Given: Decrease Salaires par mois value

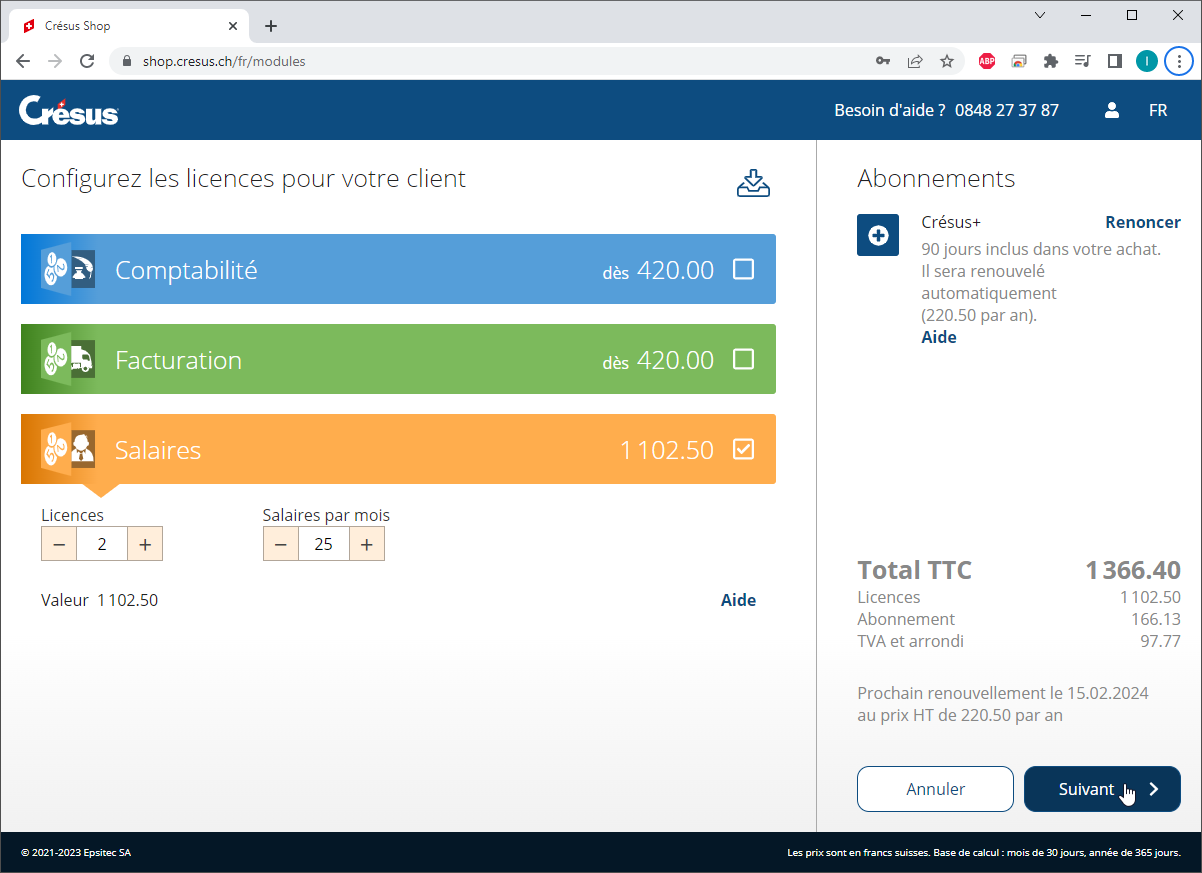Looking at the screenshot, I should (x=281, y=544).
